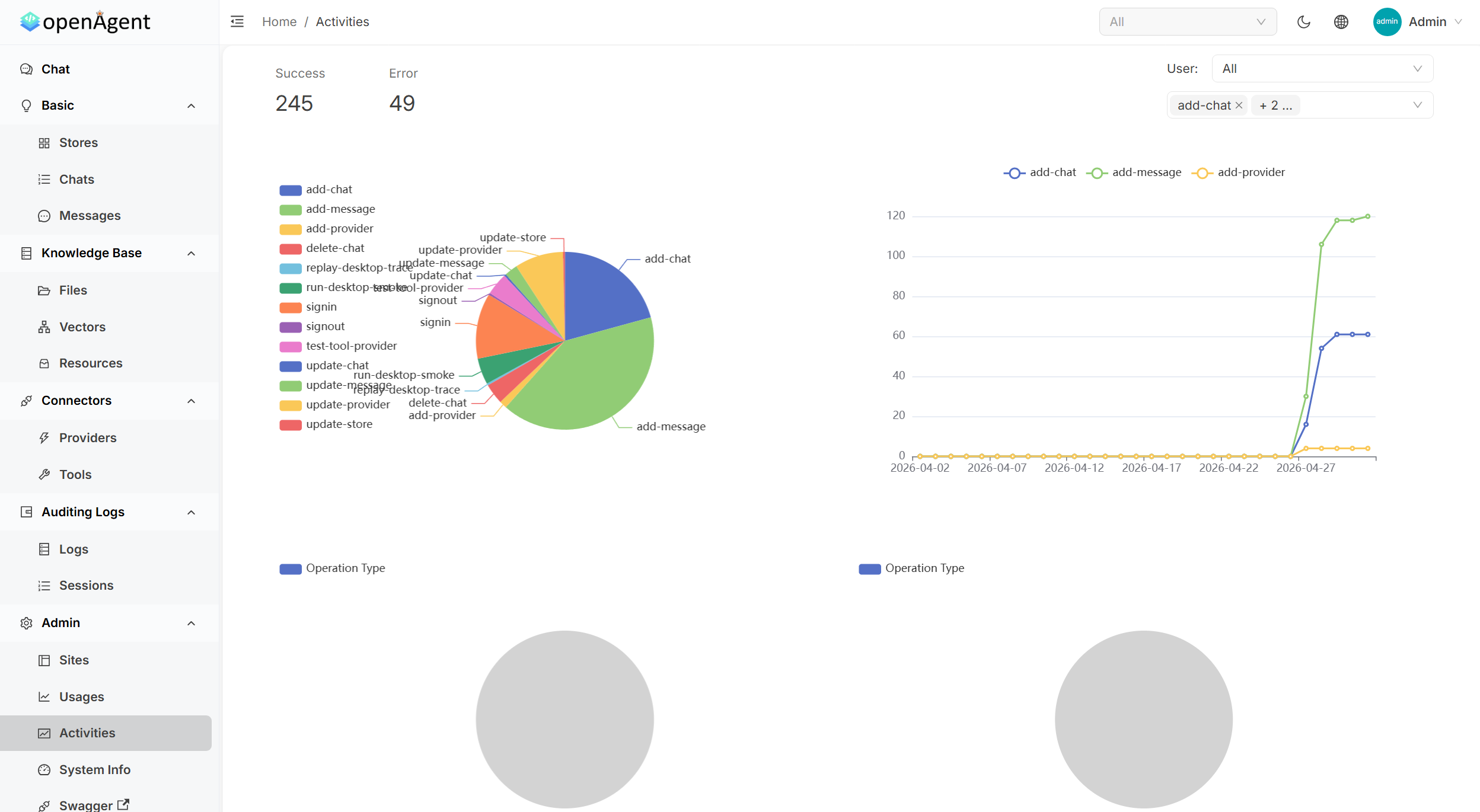Toggle add-chat series in line chart legend
The width and height of the screenshot is (1480, 812).
[1039, 172]
